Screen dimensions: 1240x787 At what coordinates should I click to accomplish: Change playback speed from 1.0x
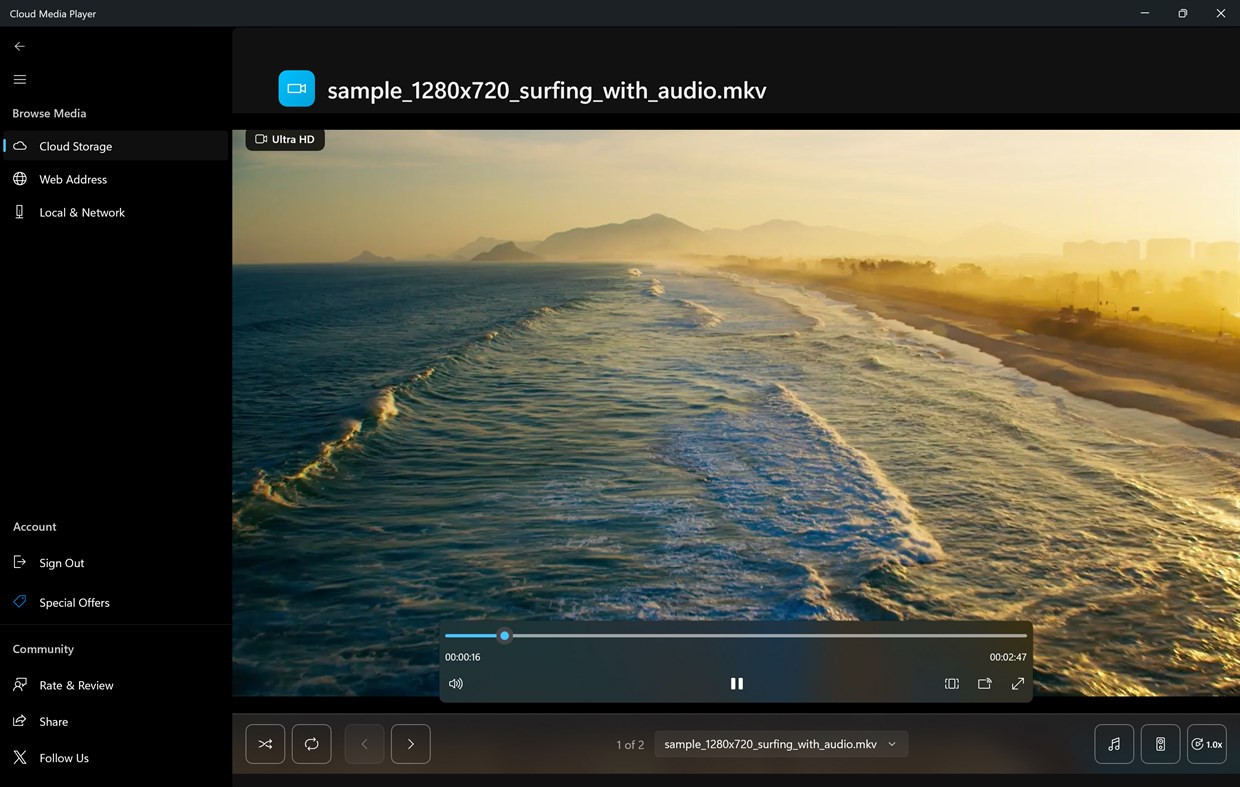pos(1207,744)
